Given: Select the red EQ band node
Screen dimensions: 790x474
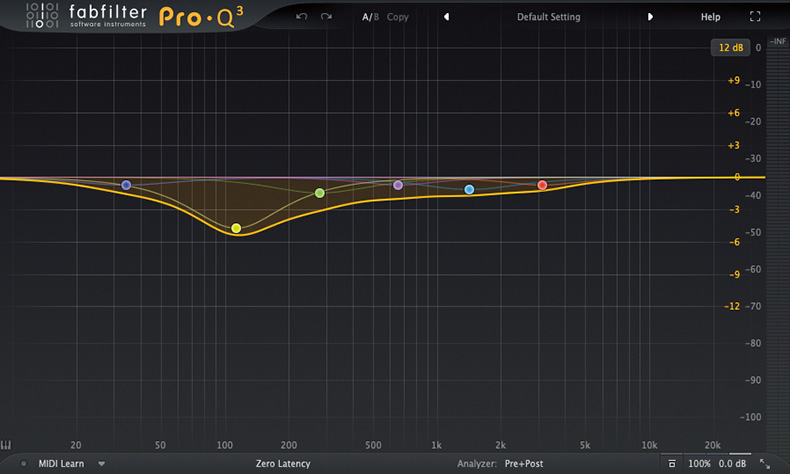Looking at the screenshot, I should [x=542, y=185].
